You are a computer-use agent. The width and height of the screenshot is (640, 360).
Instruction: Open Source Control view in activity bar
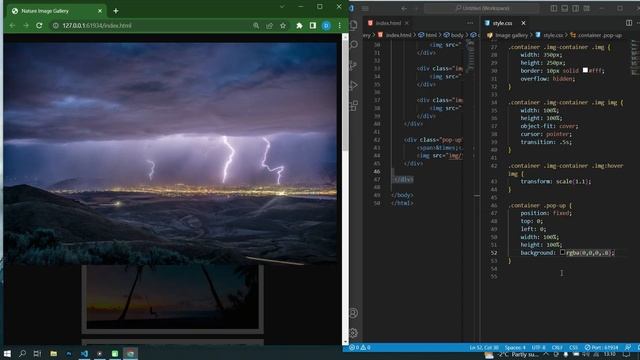click(354, 65)
